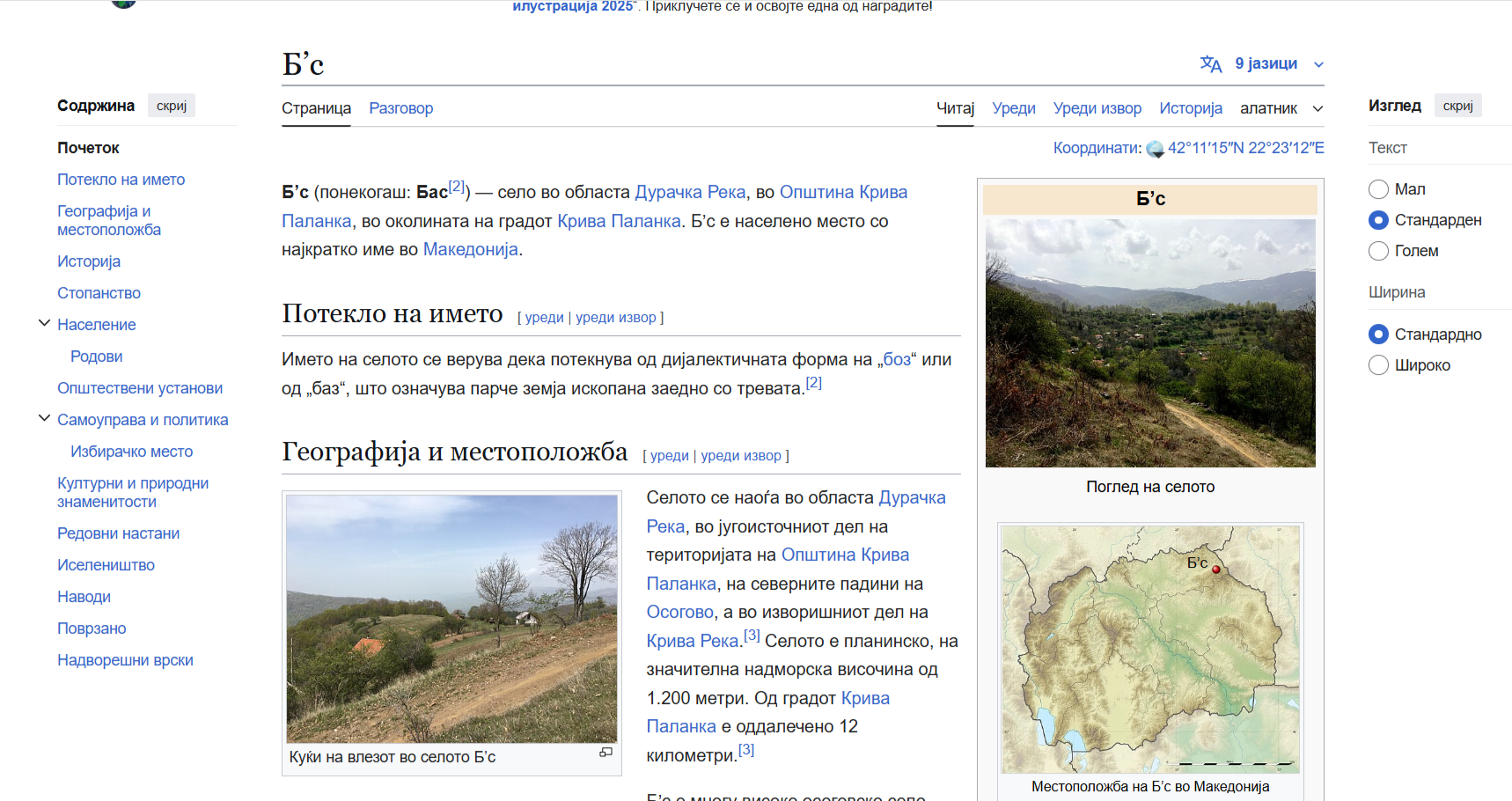This screenshot has width=1512, height=801.
Task: Open the Осогово link
Action: coord(680,612)
